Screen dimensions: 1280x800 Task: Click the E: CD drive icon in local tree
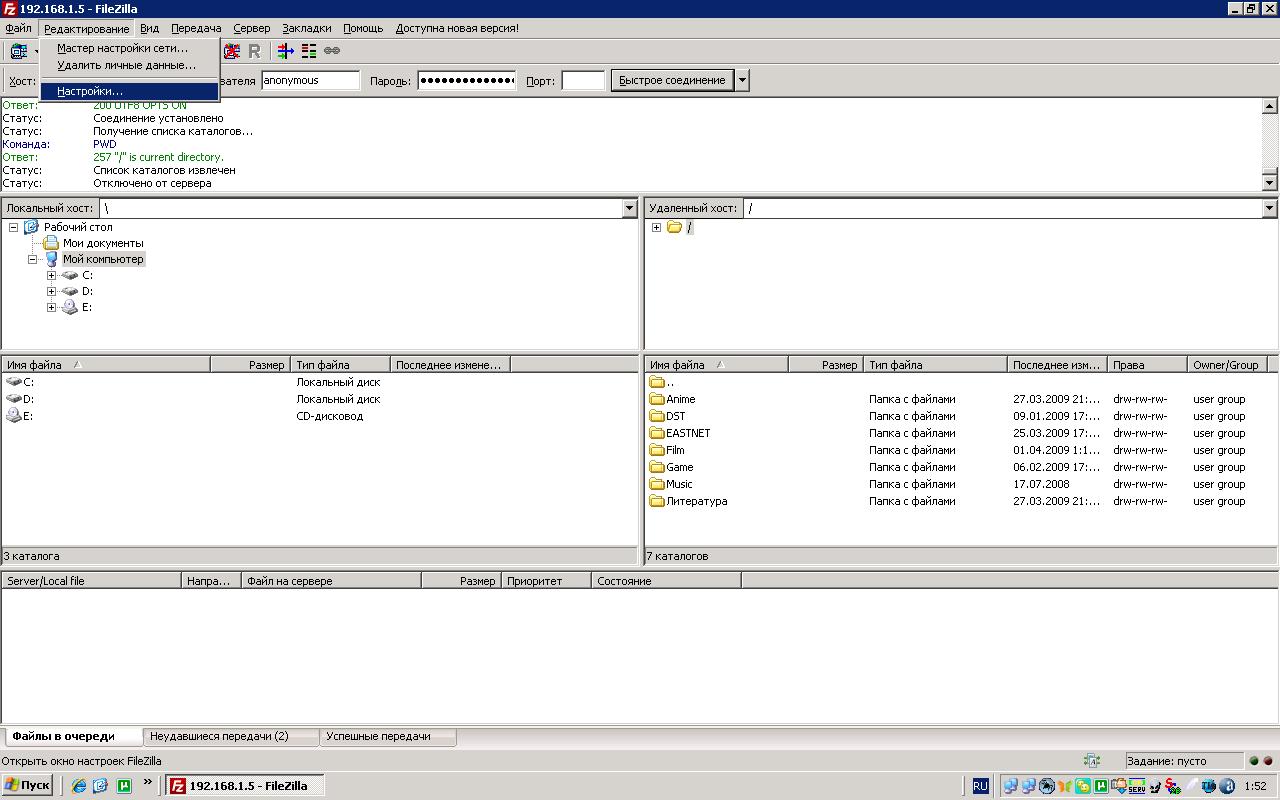(x=70, y=307)
